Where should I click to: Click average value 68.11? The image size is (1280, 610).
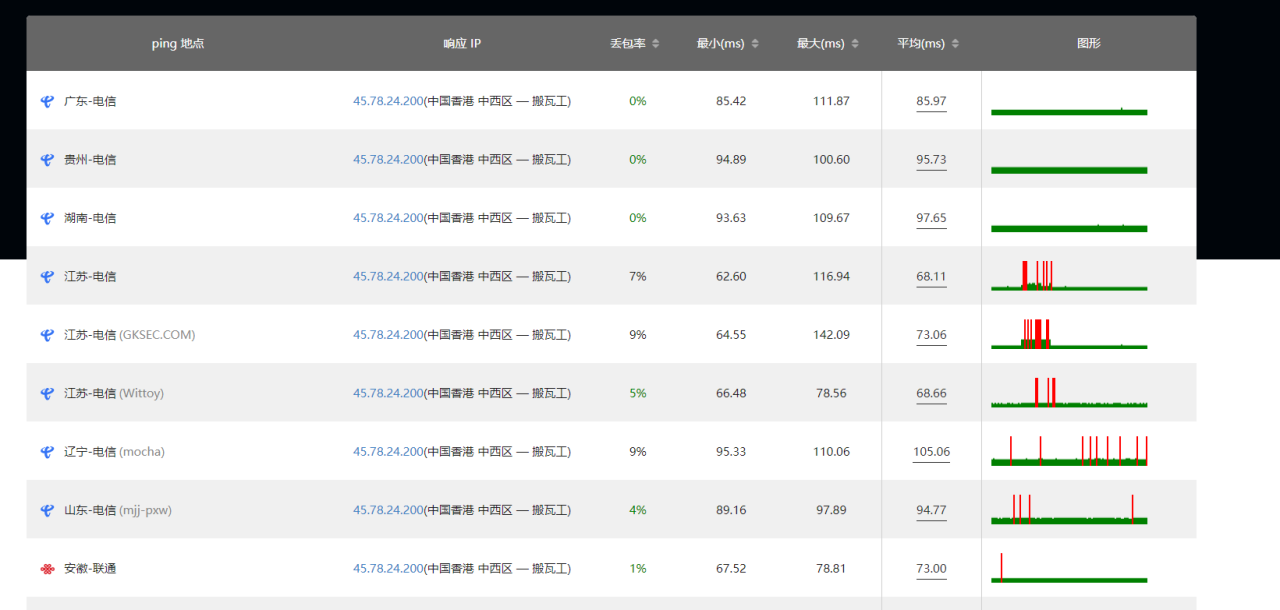click(931, 276)
